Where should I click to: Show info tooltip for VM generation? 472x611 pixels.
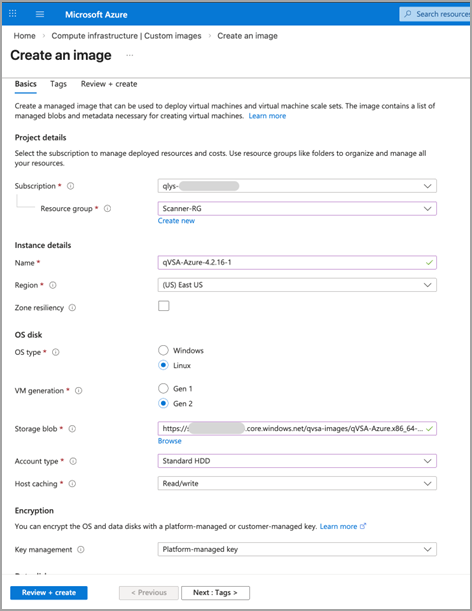(78, 390)
